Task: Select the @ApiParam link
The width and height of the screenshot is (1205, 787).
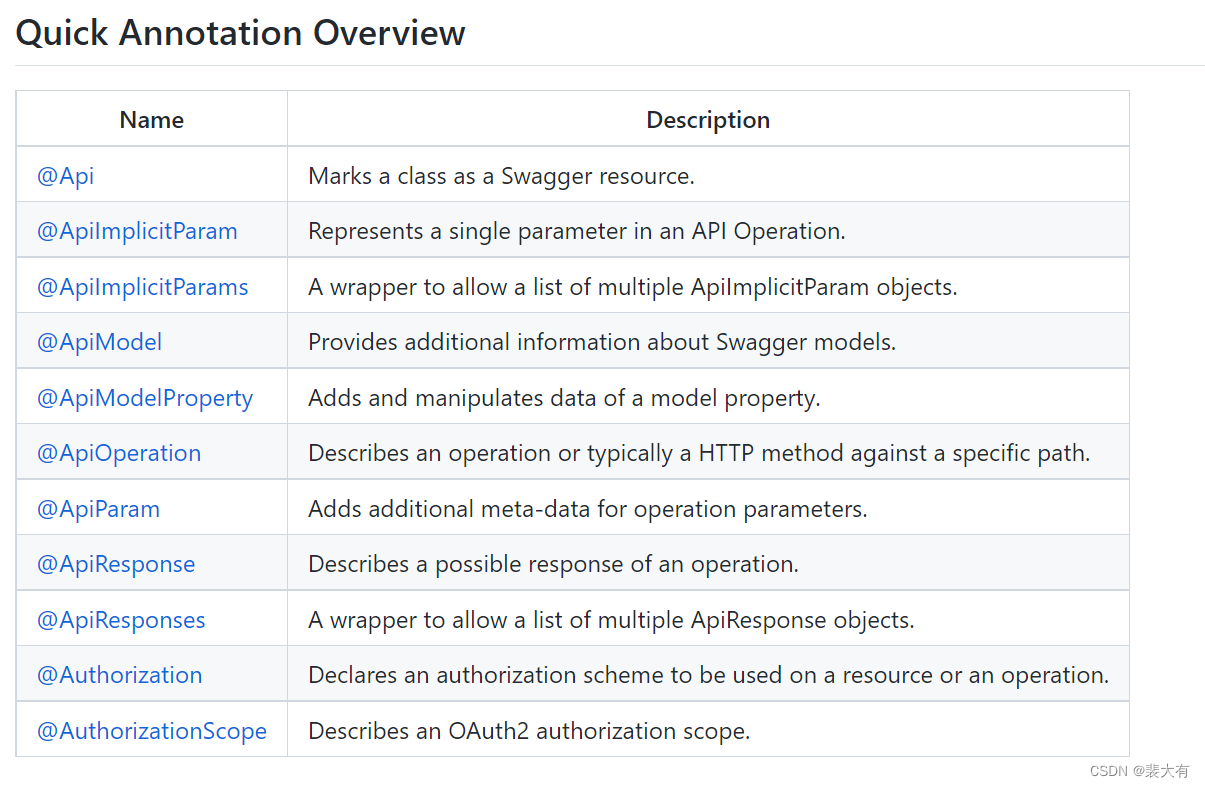Action: (x=99, y=508)
